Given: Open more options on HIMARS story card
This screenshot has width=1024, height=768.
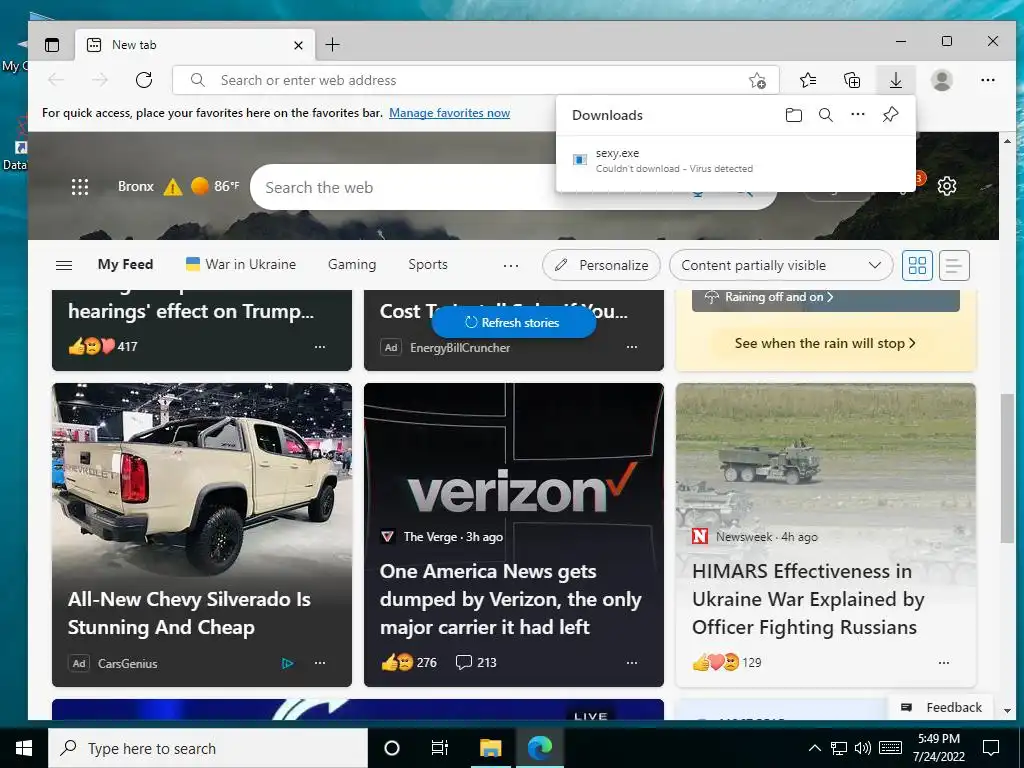Looking at the screenshot, I should tap(944, 662).
